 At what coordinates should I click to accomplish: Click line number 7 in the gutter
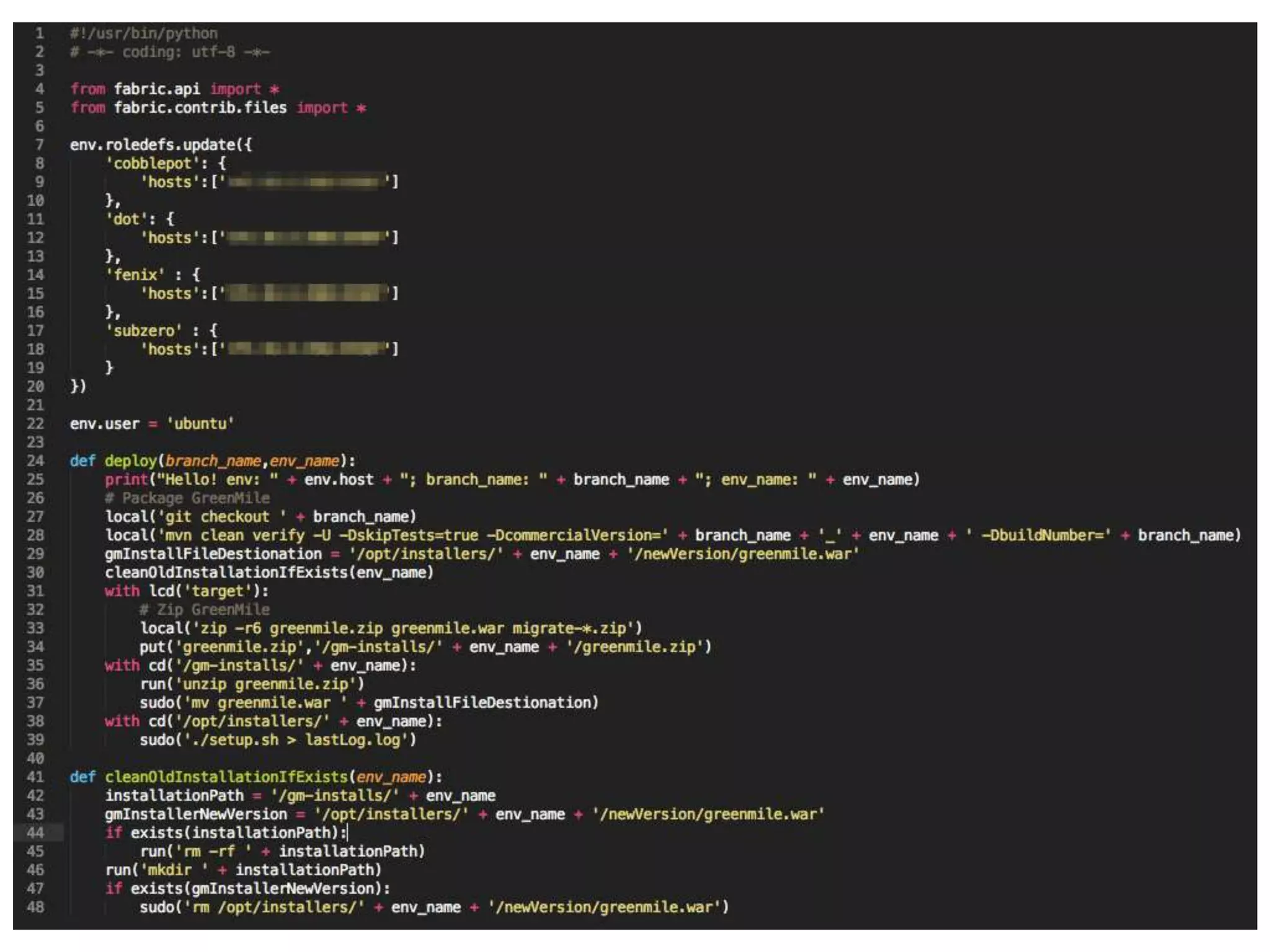click(x=39, y=144)
